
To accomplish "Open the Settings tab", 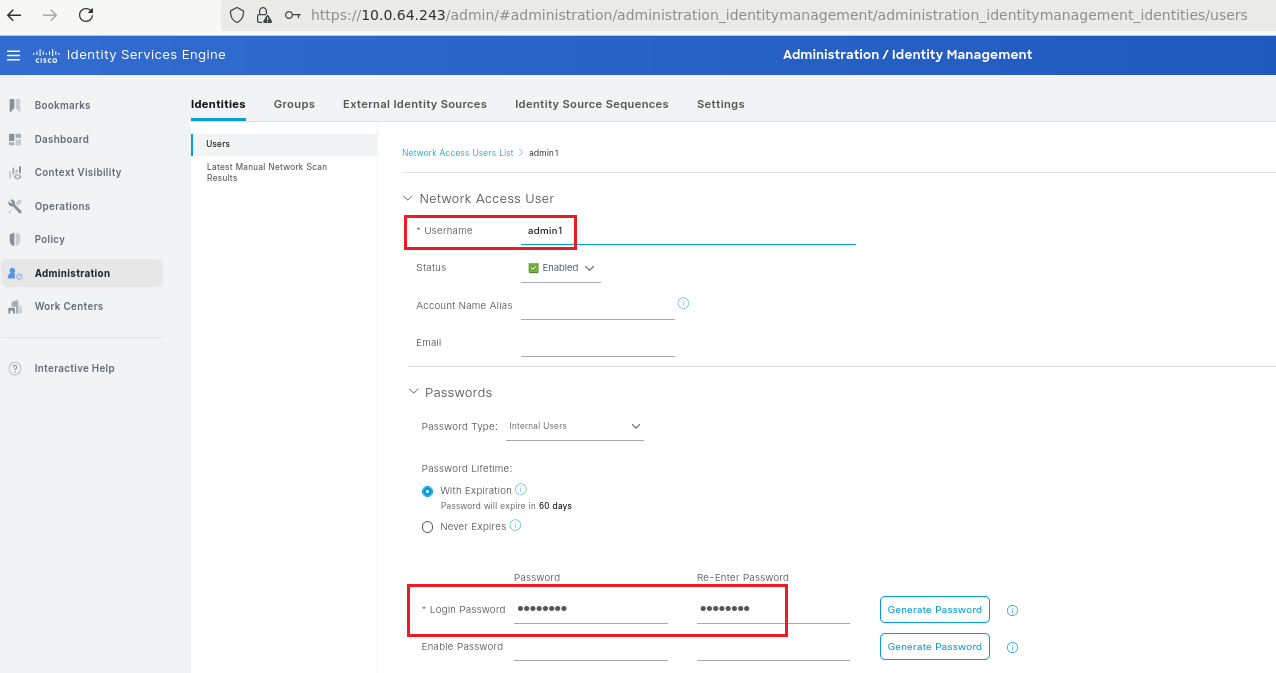I will point(721,104).
